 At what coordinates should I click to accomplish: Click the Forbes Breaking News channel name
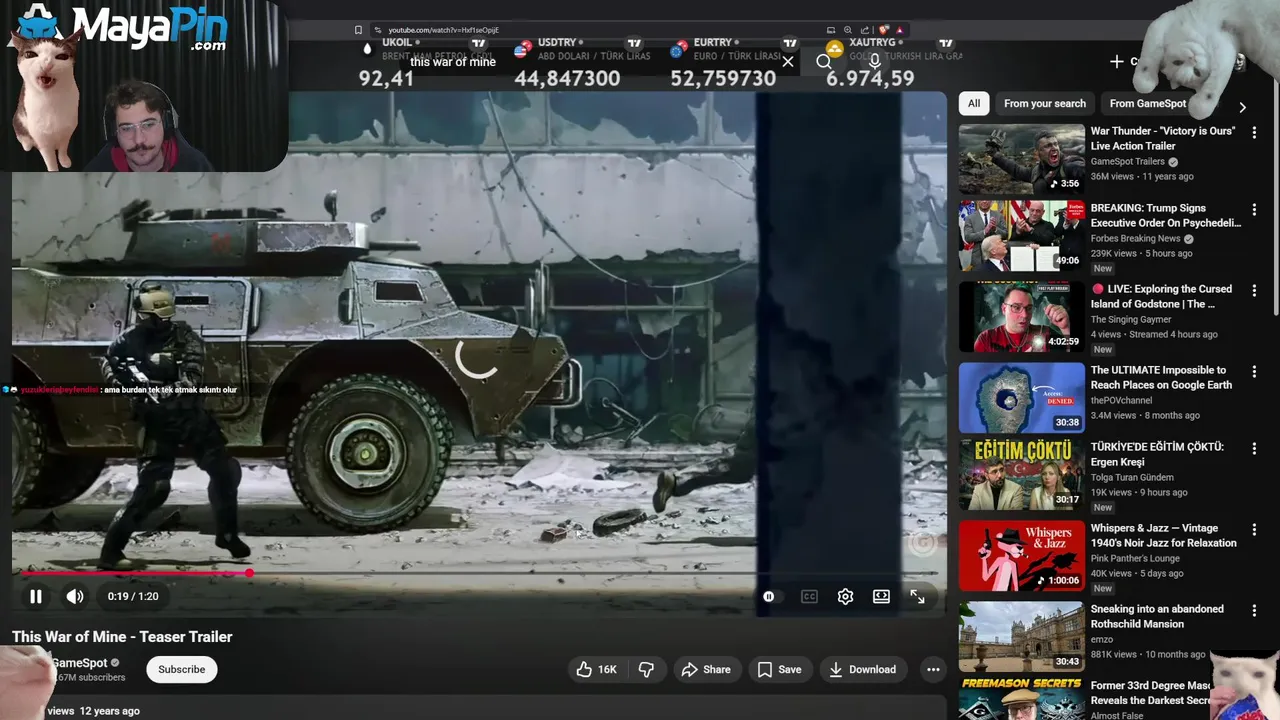tap(1136, 239)
